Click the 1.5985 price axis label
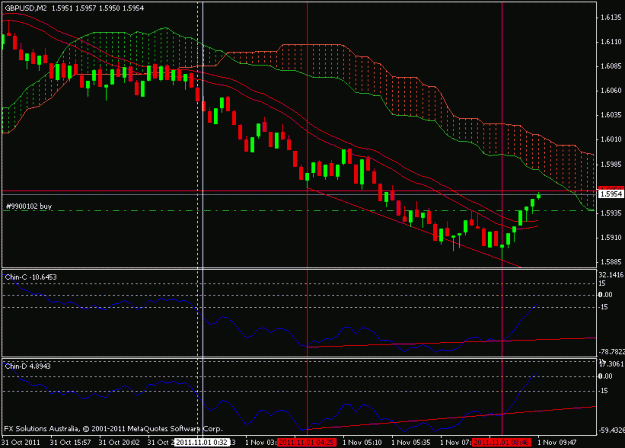Screen dimensions: 625x448 (x=611, y=164)
